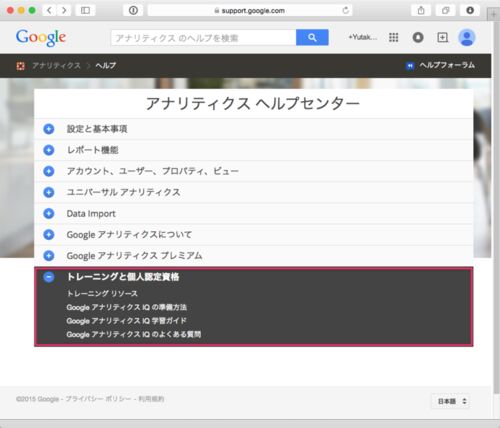Open the ヘルプフォーラム link

coord(447,65)
